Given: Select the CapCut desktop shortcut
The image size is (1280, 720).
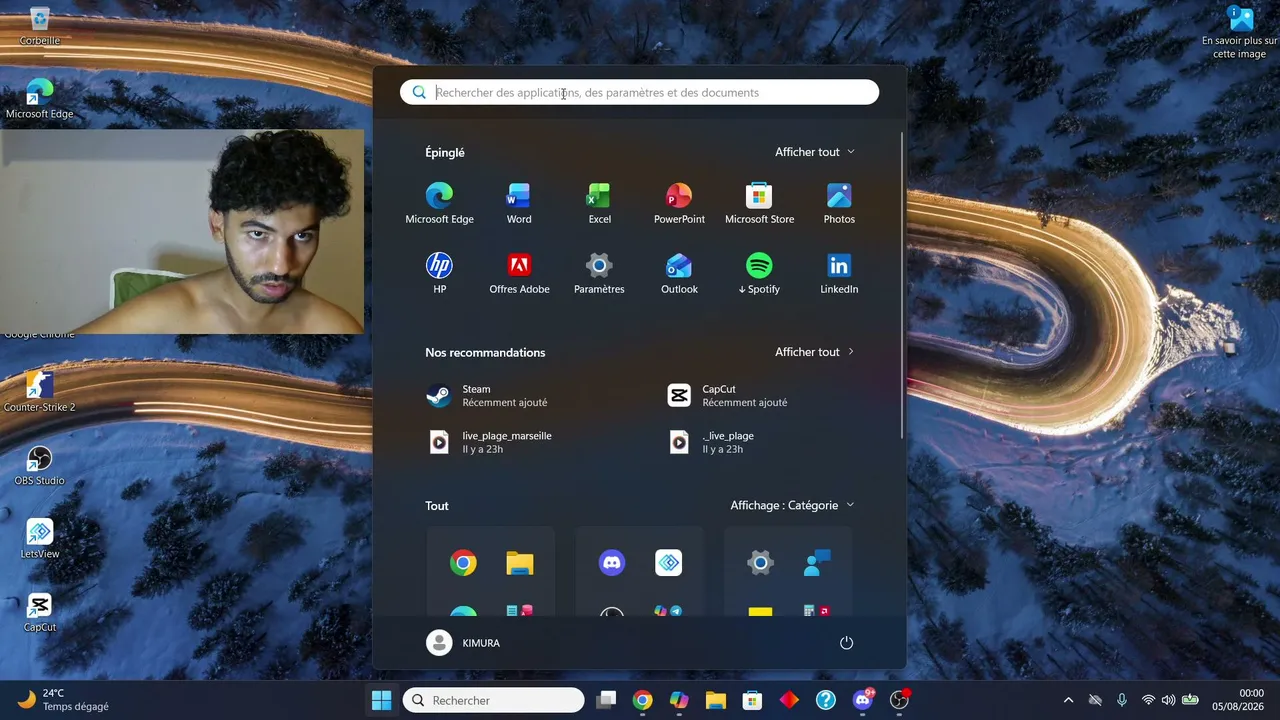Looking at the screenshot, I should click(40, 612).
